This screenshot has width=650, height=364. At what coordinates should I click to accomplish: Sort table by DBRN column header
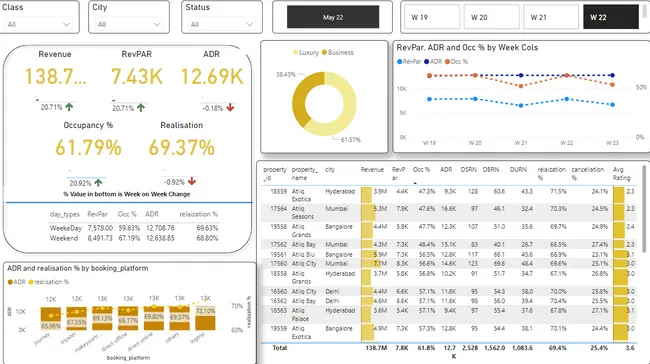[491, 170]
